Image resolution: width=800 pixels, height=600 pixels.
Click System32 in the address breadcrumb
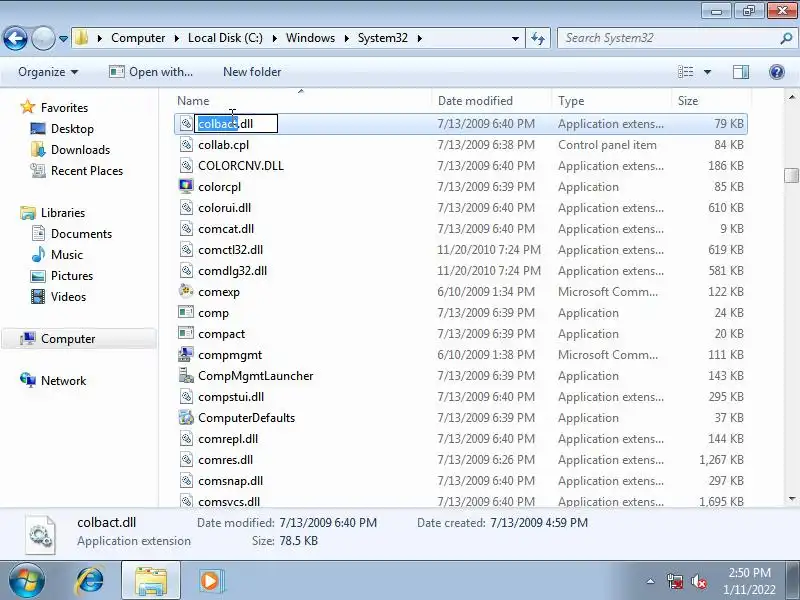[383, 38]
